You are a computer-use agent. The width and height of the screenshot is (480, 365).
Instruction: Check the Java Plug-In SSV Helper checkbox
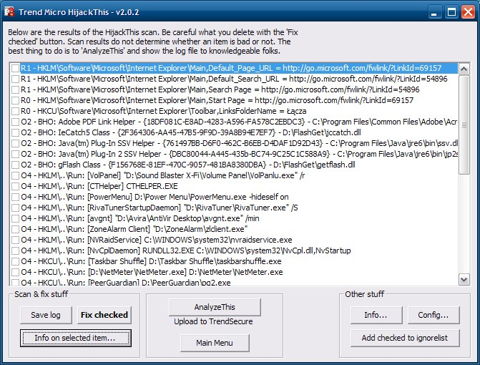tap(15, 143)
